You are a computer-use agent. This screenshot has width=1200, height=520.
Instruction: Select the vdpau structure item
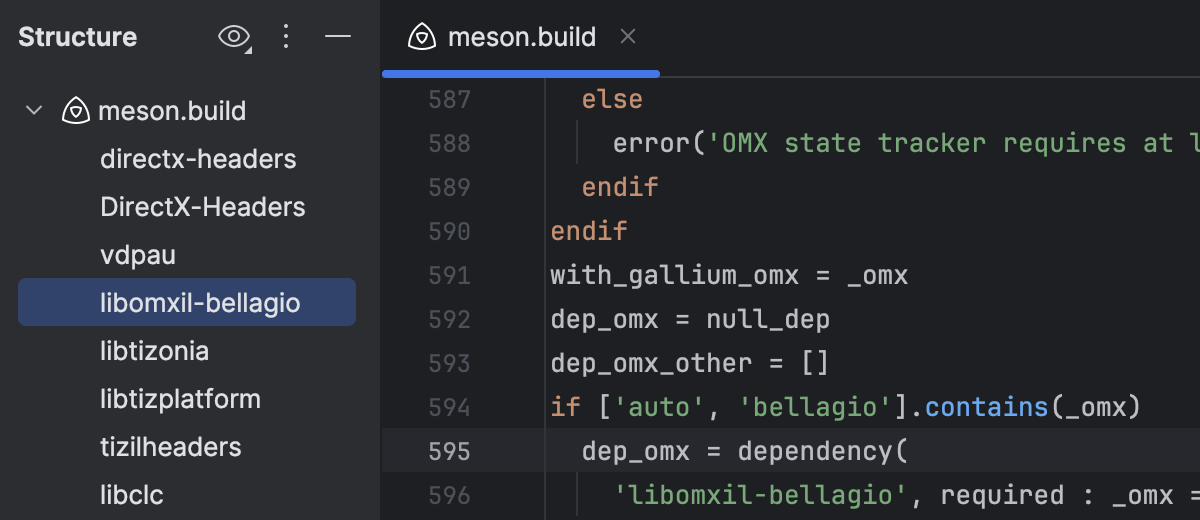[138, 255]
